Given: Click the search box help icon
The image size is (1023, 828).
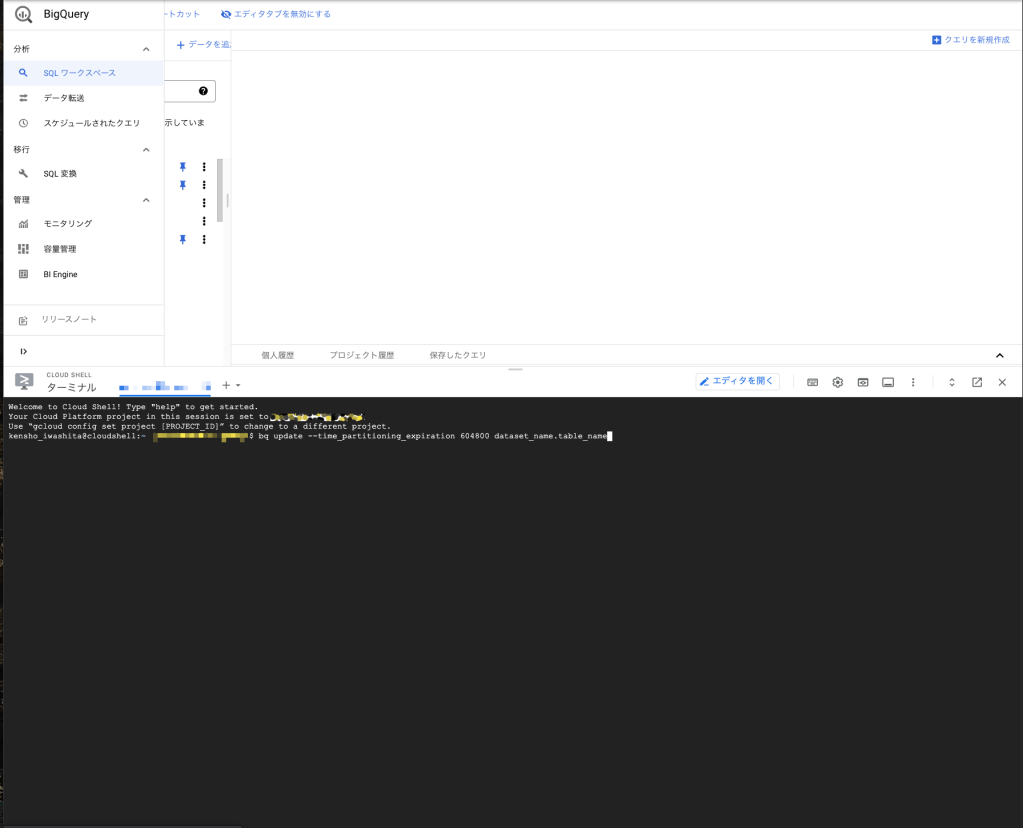Looking at the screenshot, I should (203, 91).
